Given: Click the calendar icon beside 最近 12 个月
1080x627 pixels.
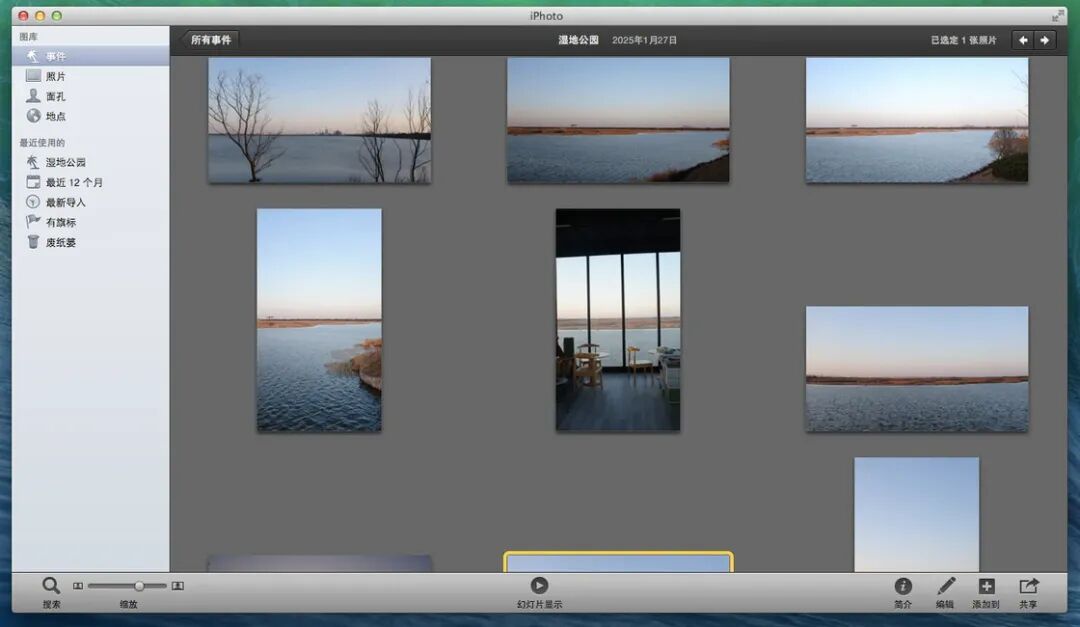Looking at the screenshot, I should point(33,182).
